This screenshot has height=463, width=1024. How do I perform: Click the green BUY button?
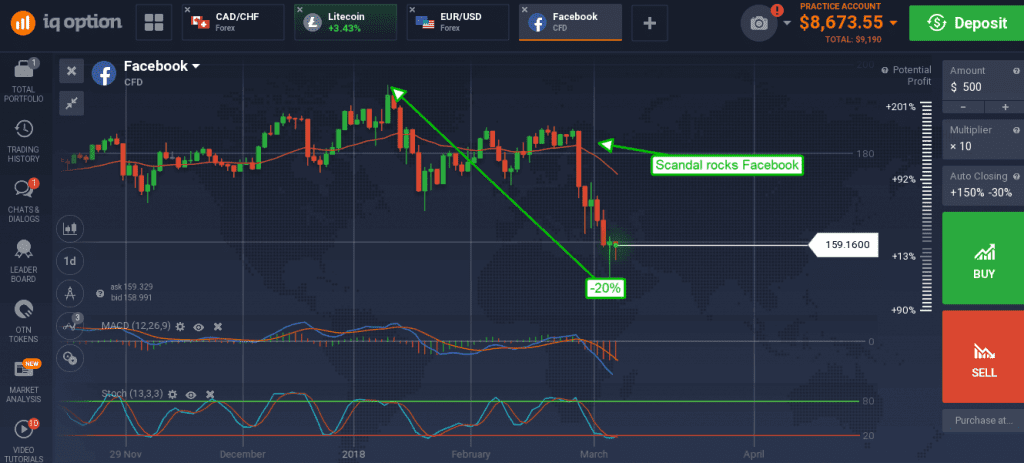983,258
